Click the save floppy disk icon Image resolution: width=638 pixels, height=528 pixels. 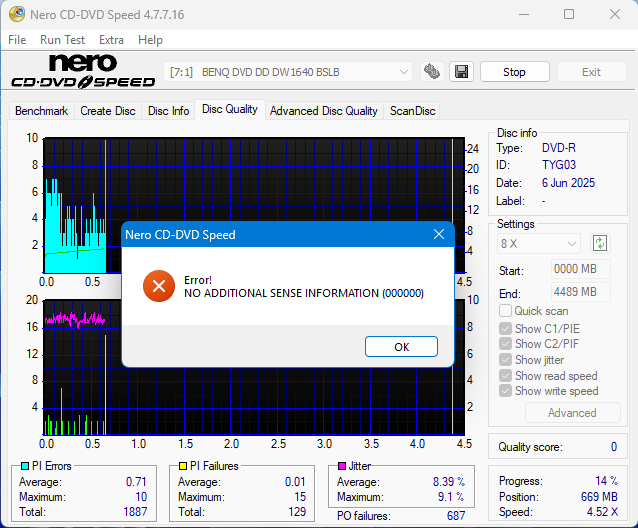pos(460,72)
